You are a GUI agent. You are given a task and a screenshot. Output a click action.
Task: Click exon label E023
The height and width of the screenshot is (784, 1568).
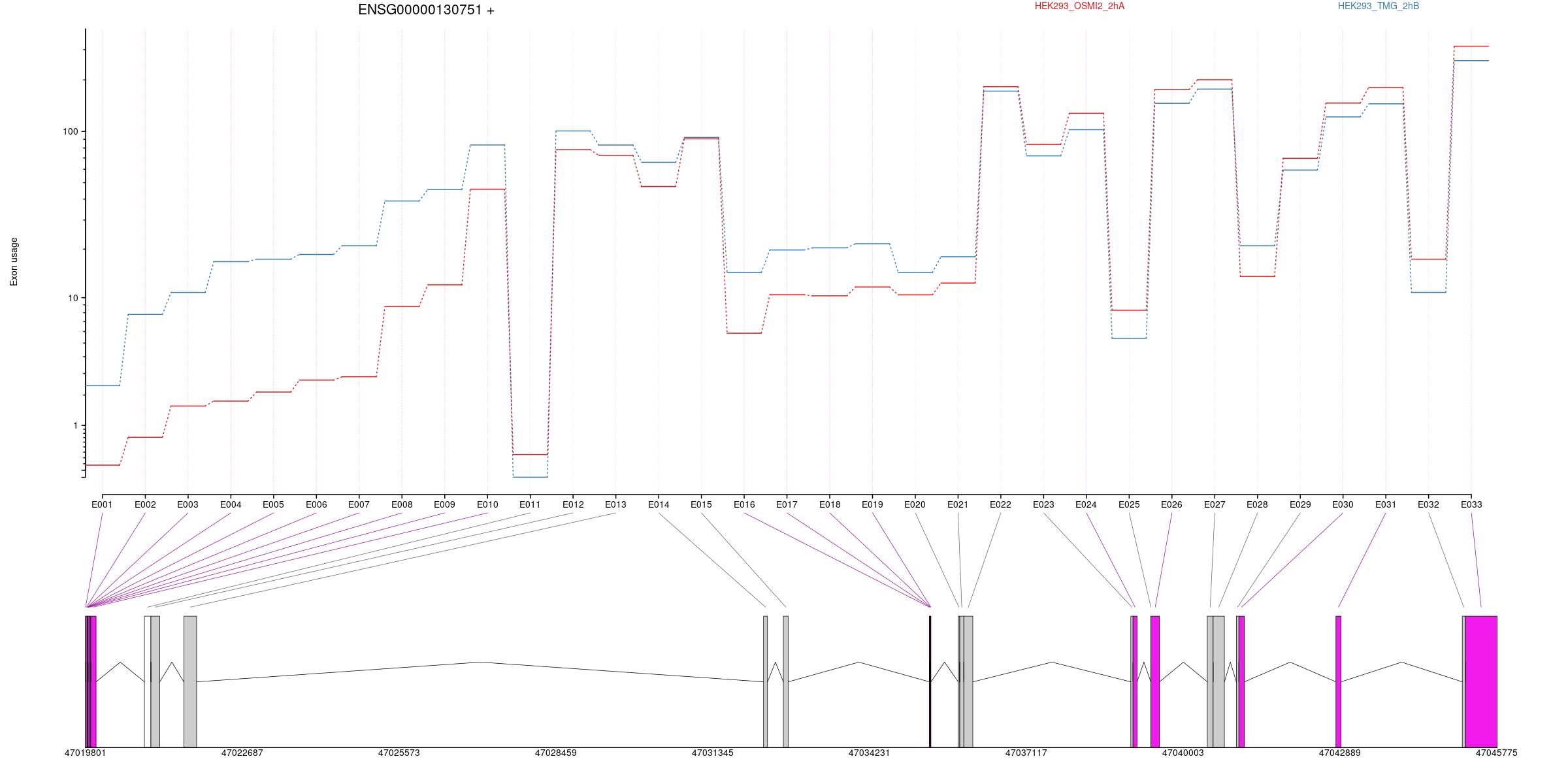1043,504
